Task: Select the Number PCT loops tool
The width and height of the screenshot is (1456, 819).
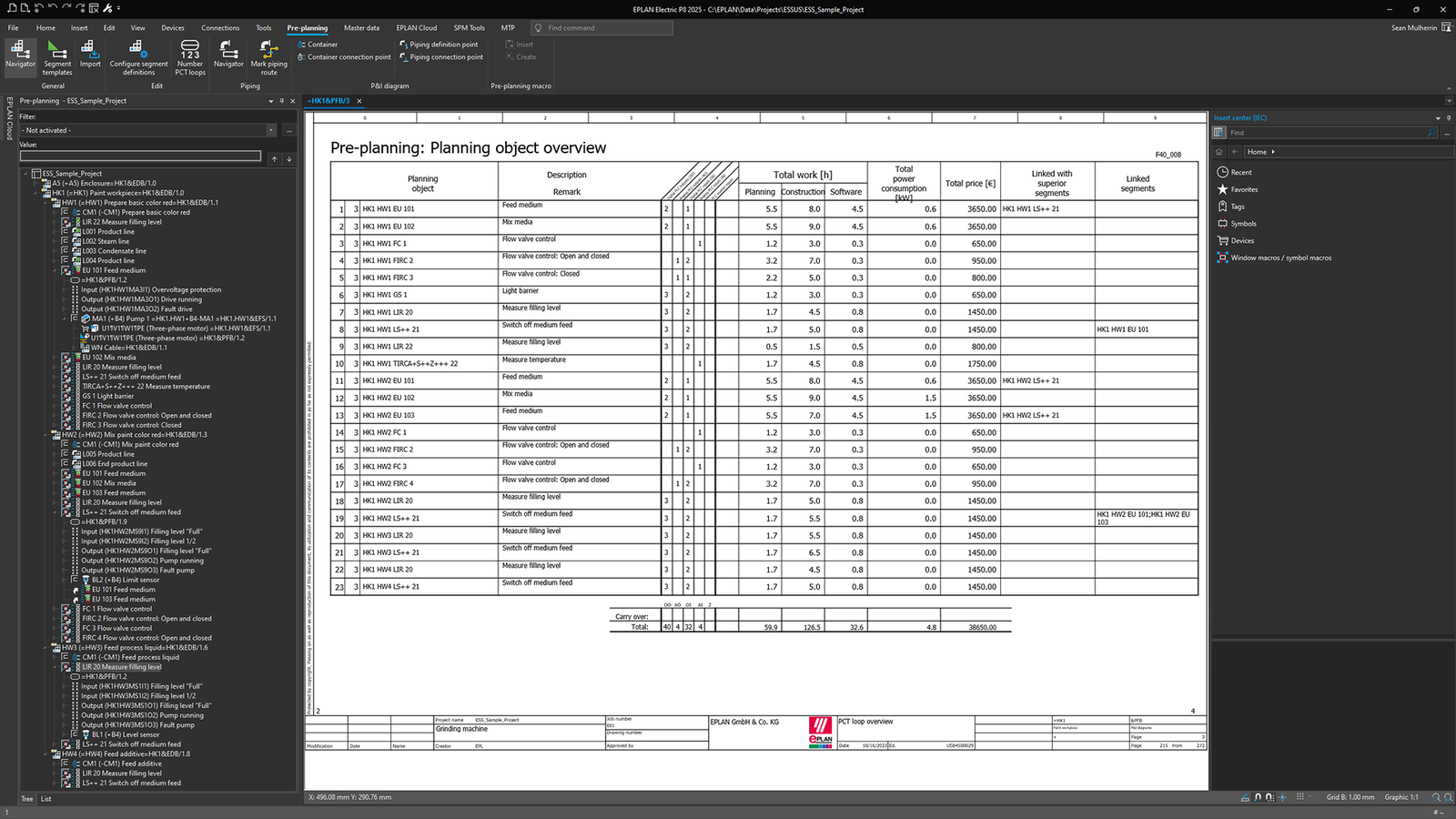Action: tap(189, 56)
